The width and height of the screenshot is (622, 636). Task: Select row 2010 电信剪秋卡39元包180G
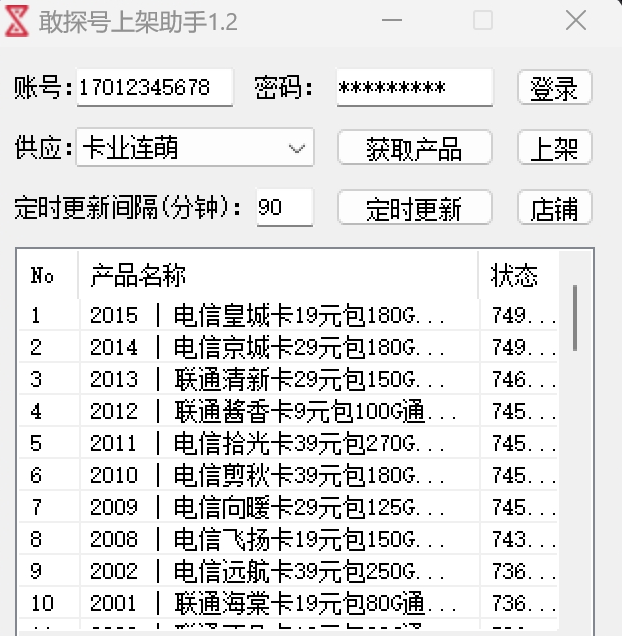pos(288,475)
